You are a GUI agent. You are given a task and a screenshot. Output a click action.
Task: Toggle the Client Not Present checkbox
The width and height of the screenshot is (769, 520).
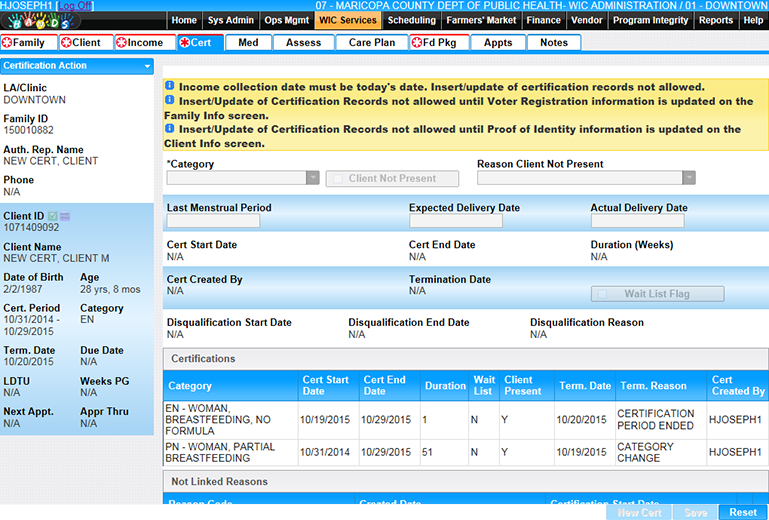coord(338,179)
